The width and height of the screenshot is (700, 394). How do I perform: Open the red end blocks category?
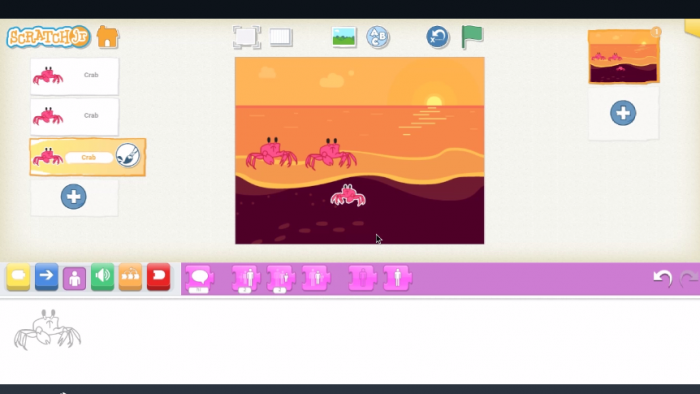point(158,277)
